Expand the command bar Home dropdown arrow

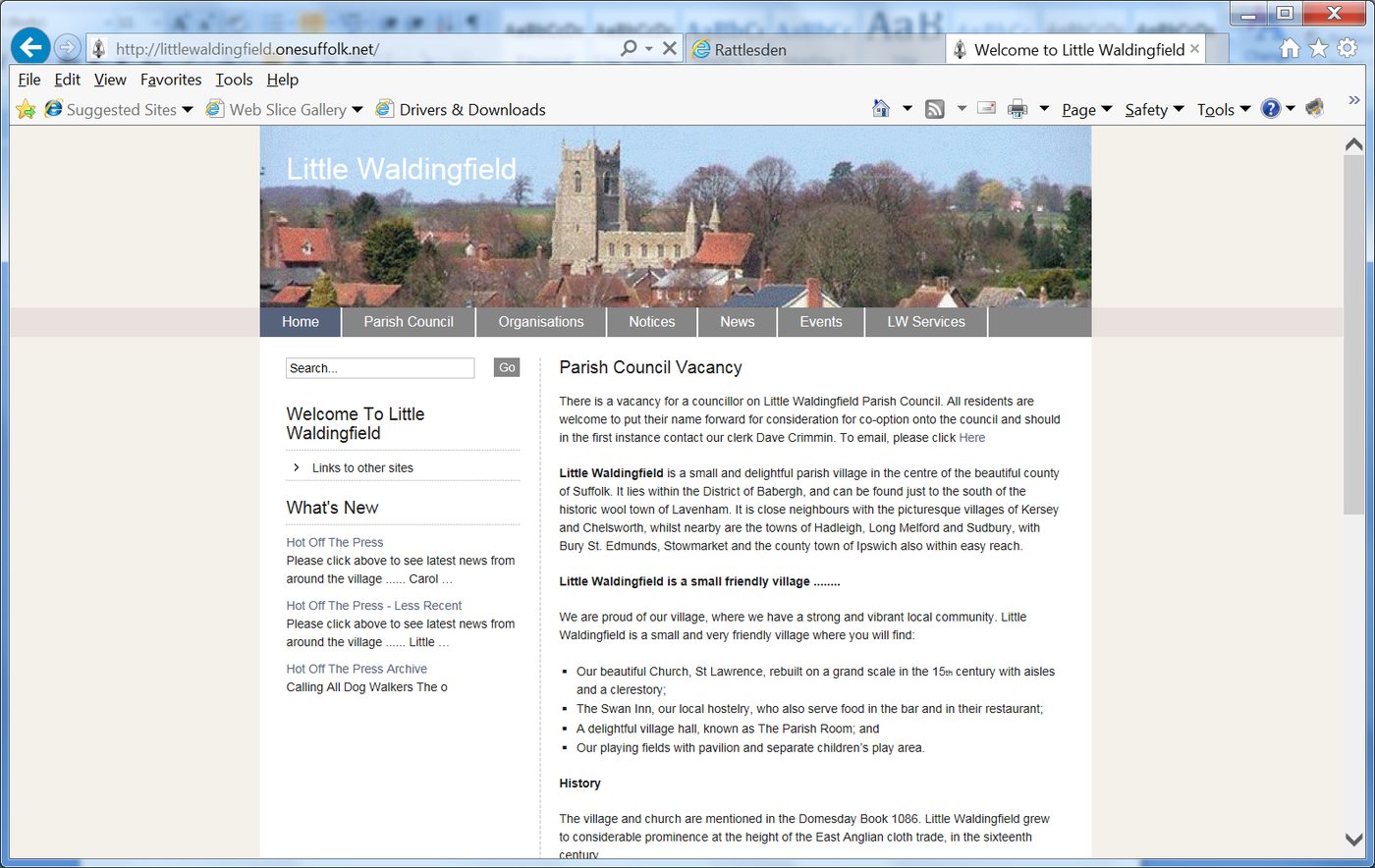907,108
